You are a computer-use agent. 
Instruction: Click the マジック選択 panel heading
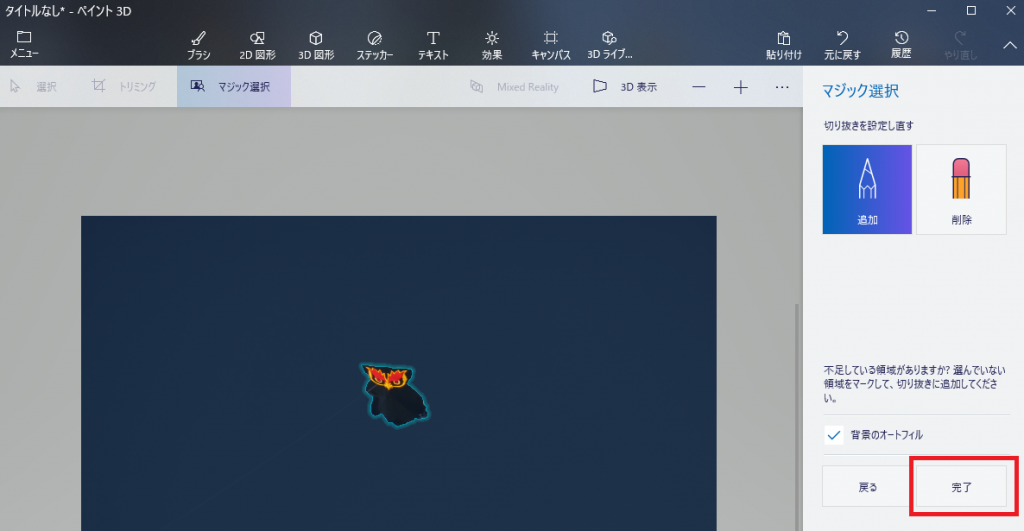pyautogui.click(x=860, y=91)
